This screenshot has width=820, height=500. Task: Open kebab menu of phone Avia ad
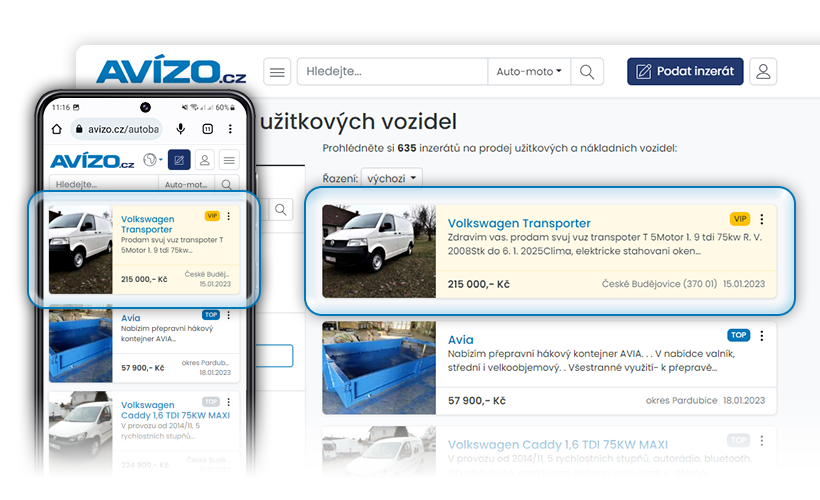coord(229,315)
